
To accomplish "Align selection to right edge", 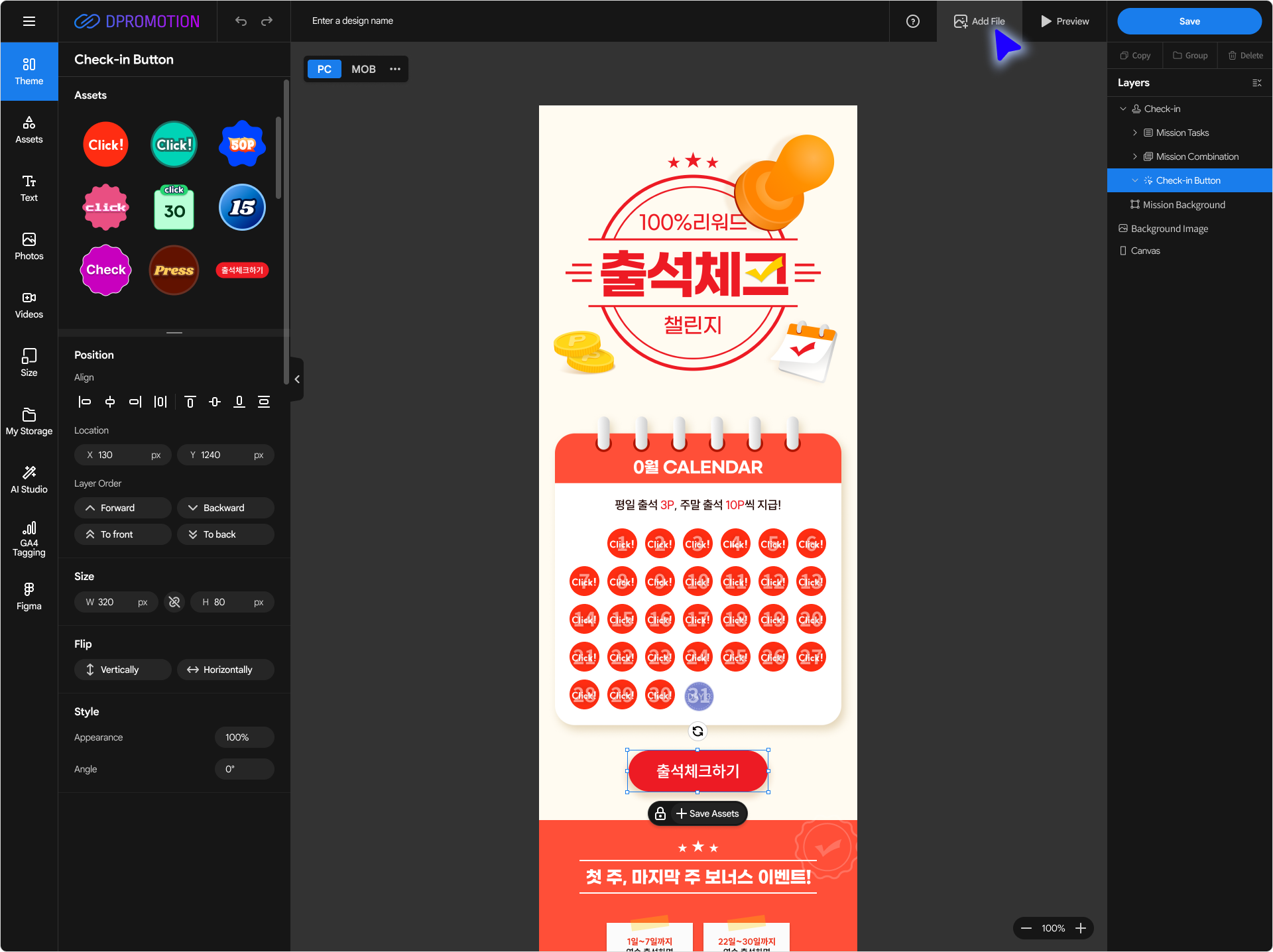I will pyautogui.click(x=135, y=402).
